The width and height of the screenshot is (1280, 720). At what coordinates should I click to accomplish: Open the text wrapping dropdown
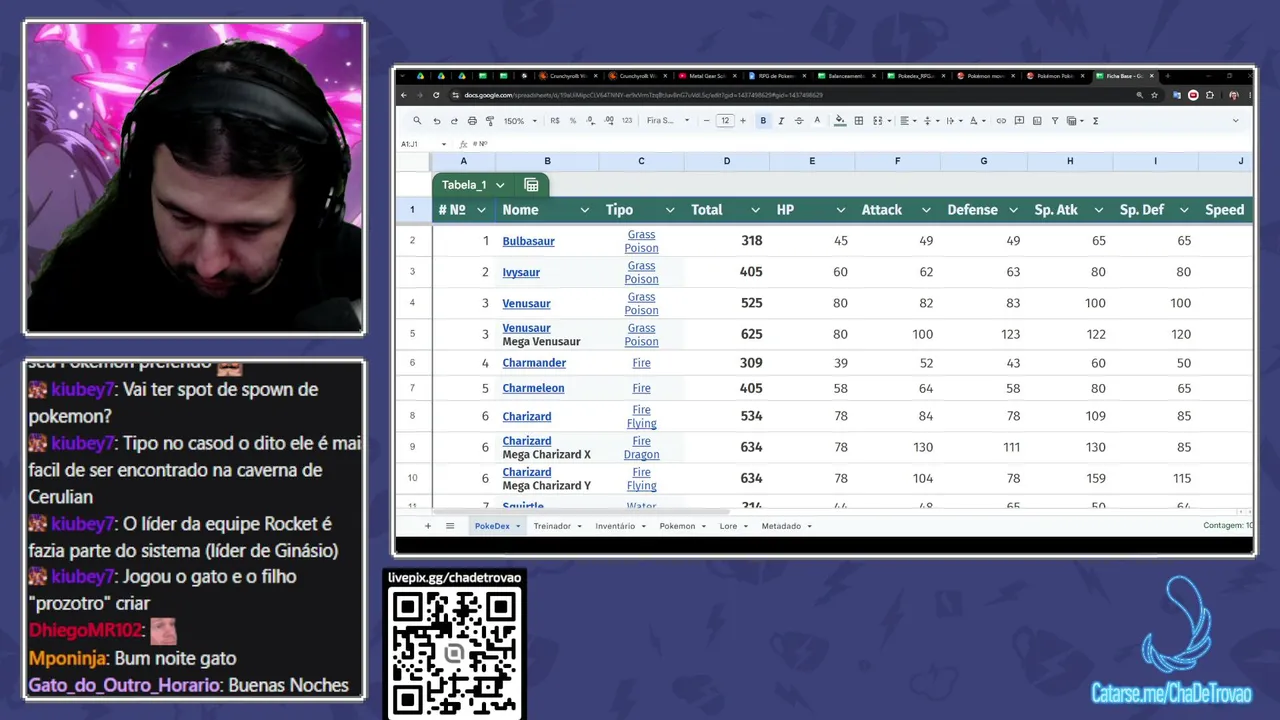pyautogui.click(x=954, y=121)
